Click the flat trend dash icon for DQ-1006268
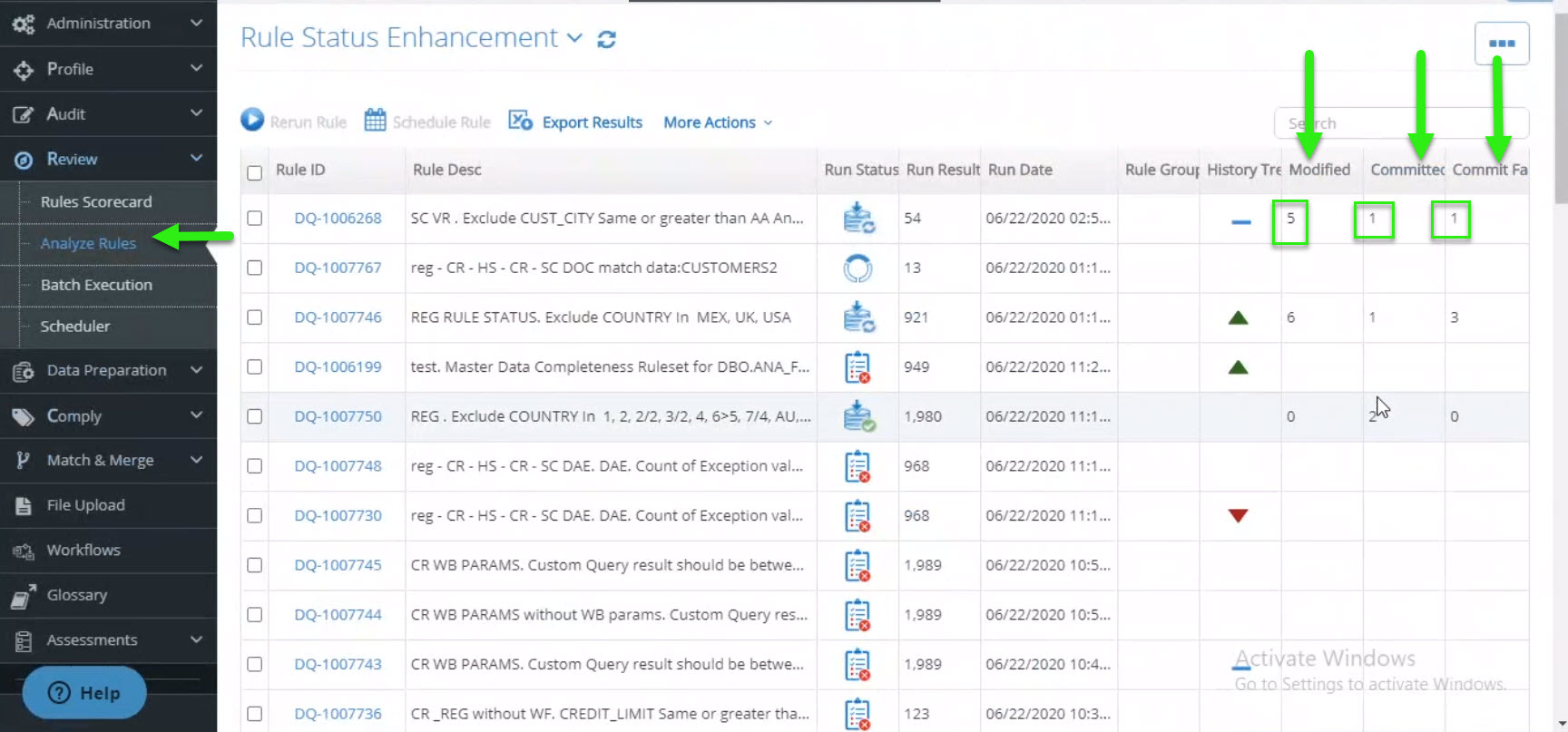Viewport: 1568px width, 732px height. pos(1240,221)
